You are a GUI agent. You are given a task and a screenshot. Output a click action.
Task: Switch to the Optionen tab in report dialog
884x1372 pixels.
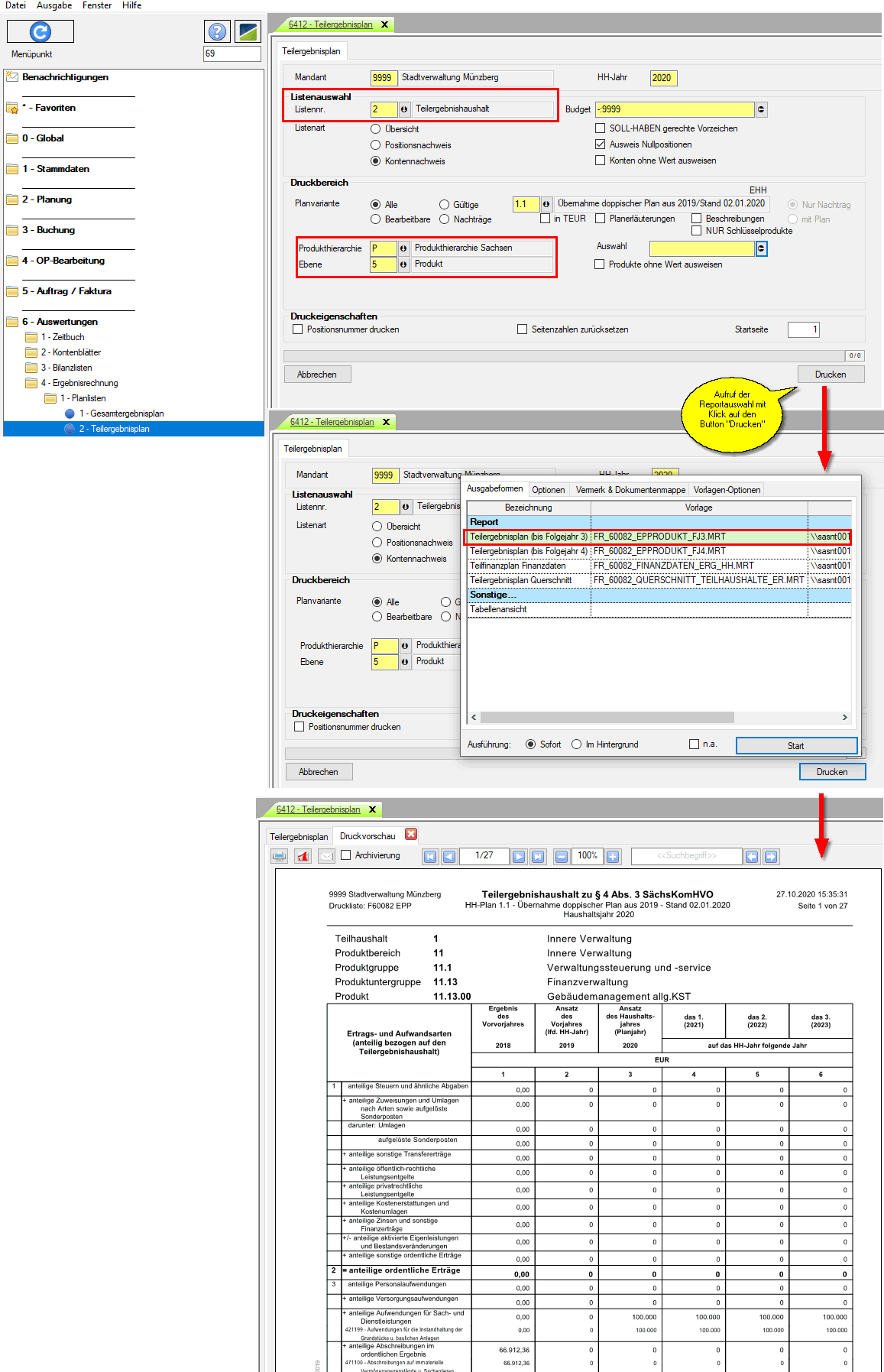(x=548, y=490)
